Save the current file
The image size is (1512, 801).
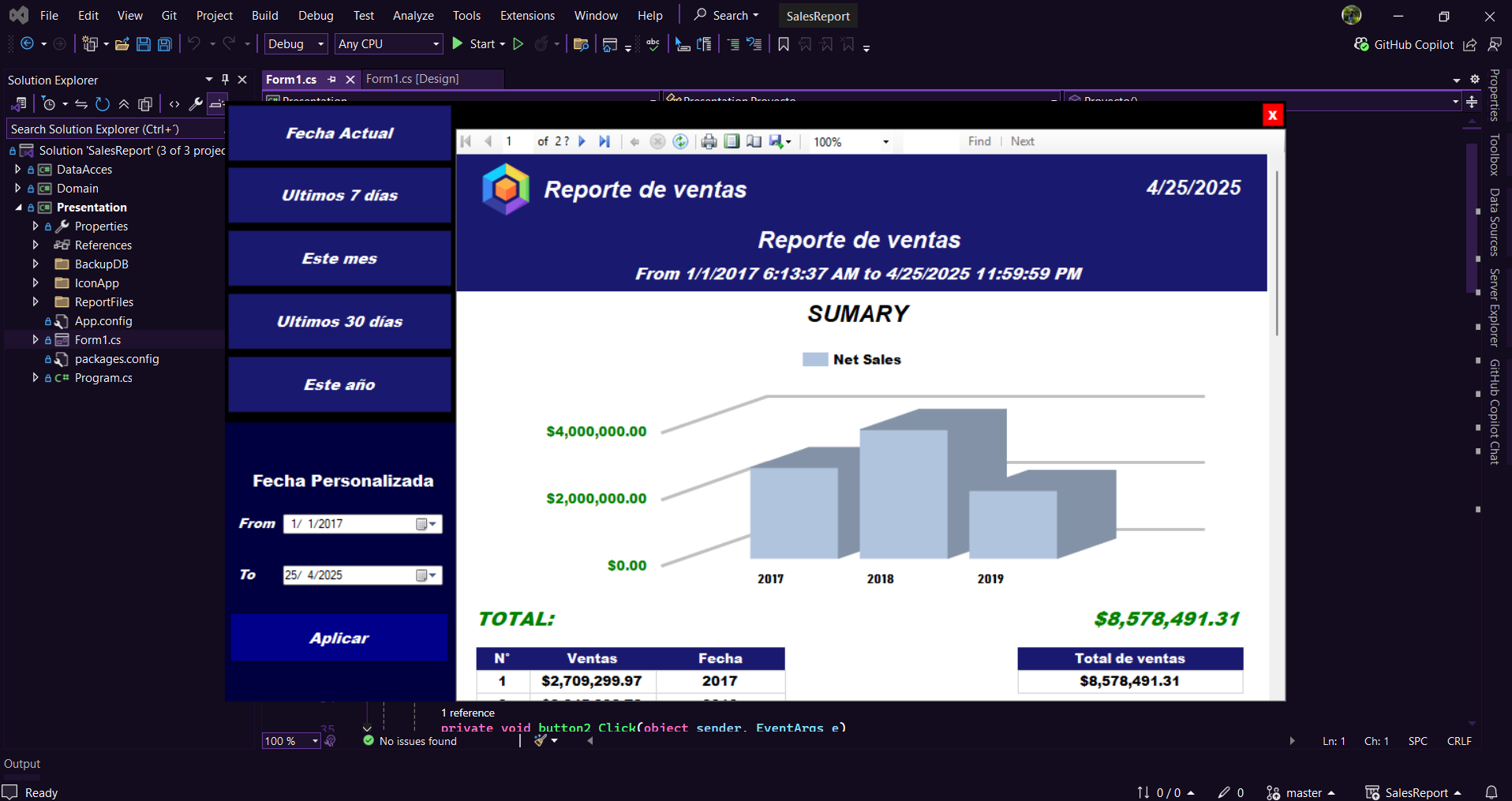144,44
